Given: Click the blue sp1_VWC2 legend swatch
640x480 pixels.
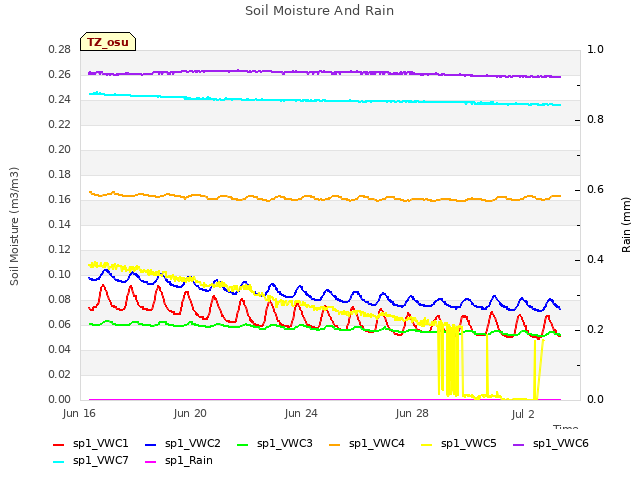Looking at the screenshot, I should (151, 444).
